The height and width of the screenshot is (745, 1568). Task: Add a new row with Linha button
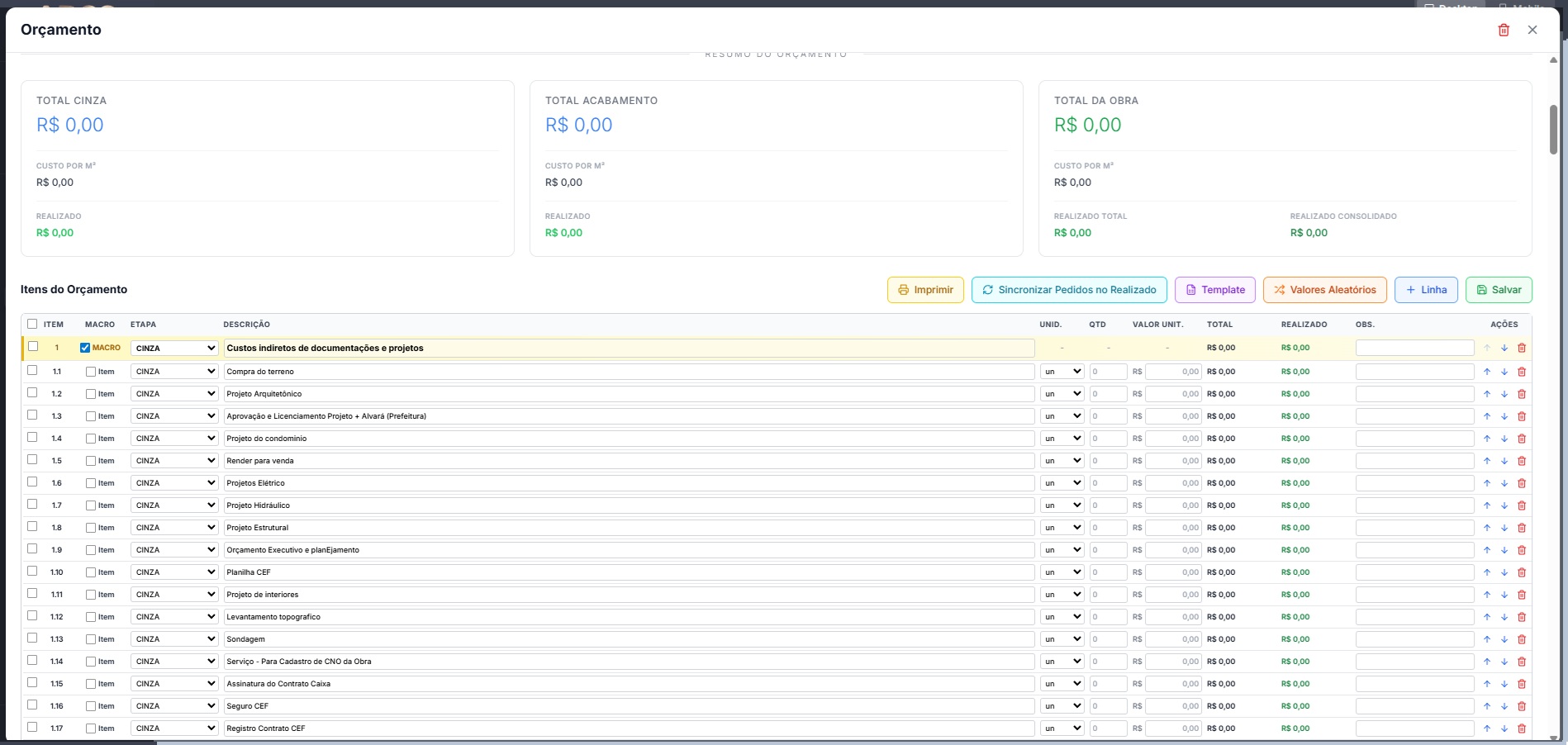[x=1426, y=290]
